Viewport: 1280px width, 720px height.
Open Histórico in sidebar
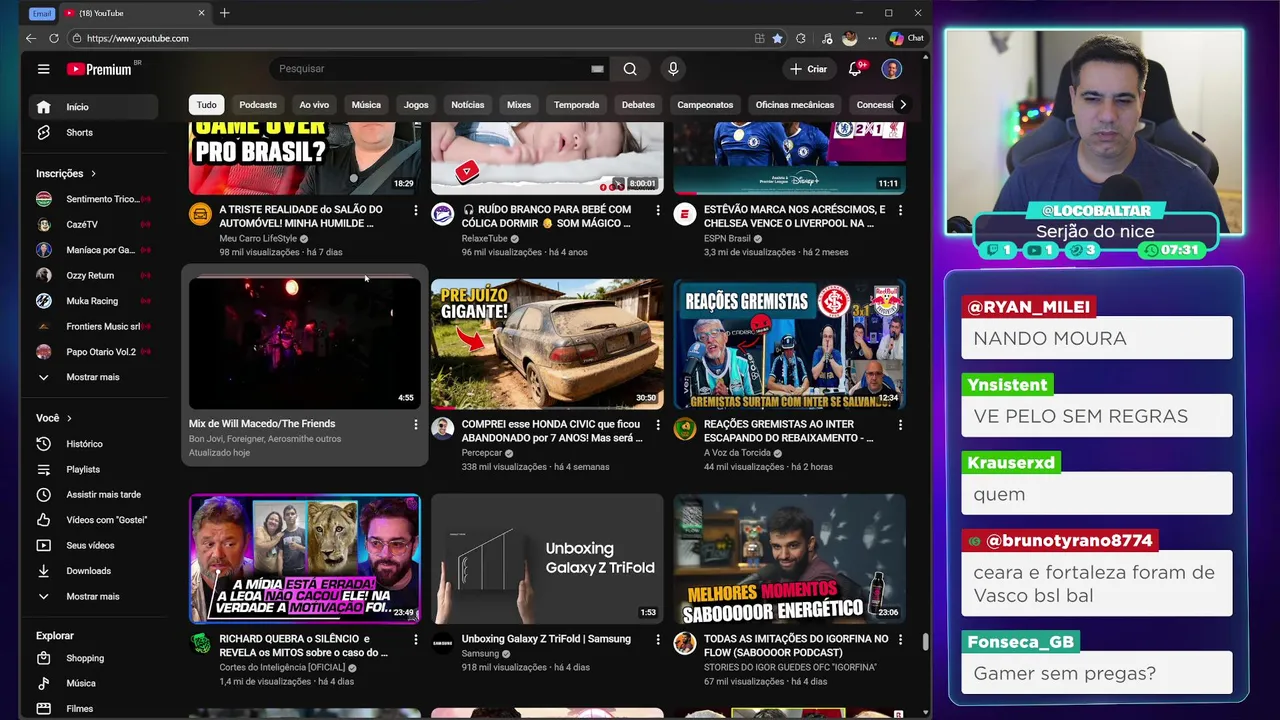[93, 444]
